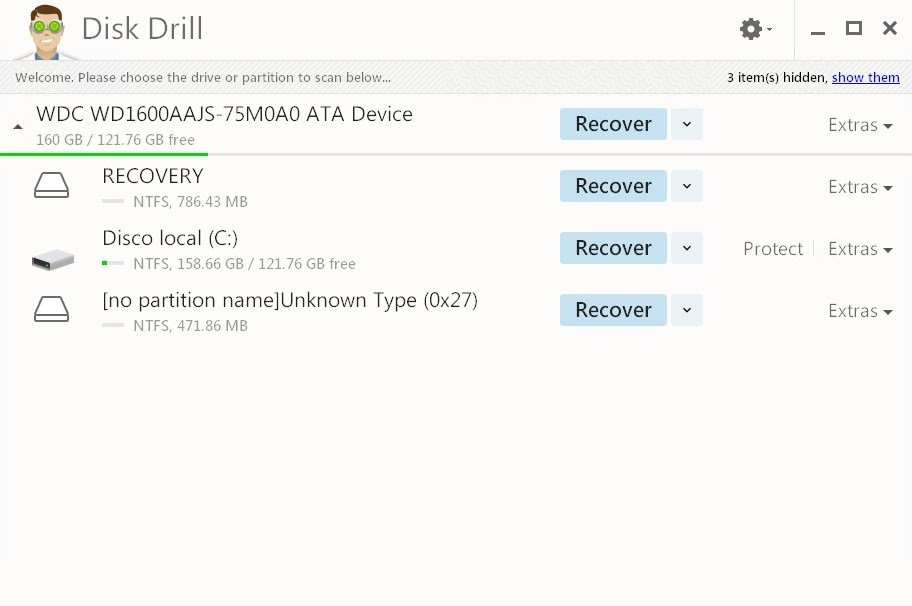Select the Disco local (C:) drive icon
The image size is (912, 606).
coord(53,259)
